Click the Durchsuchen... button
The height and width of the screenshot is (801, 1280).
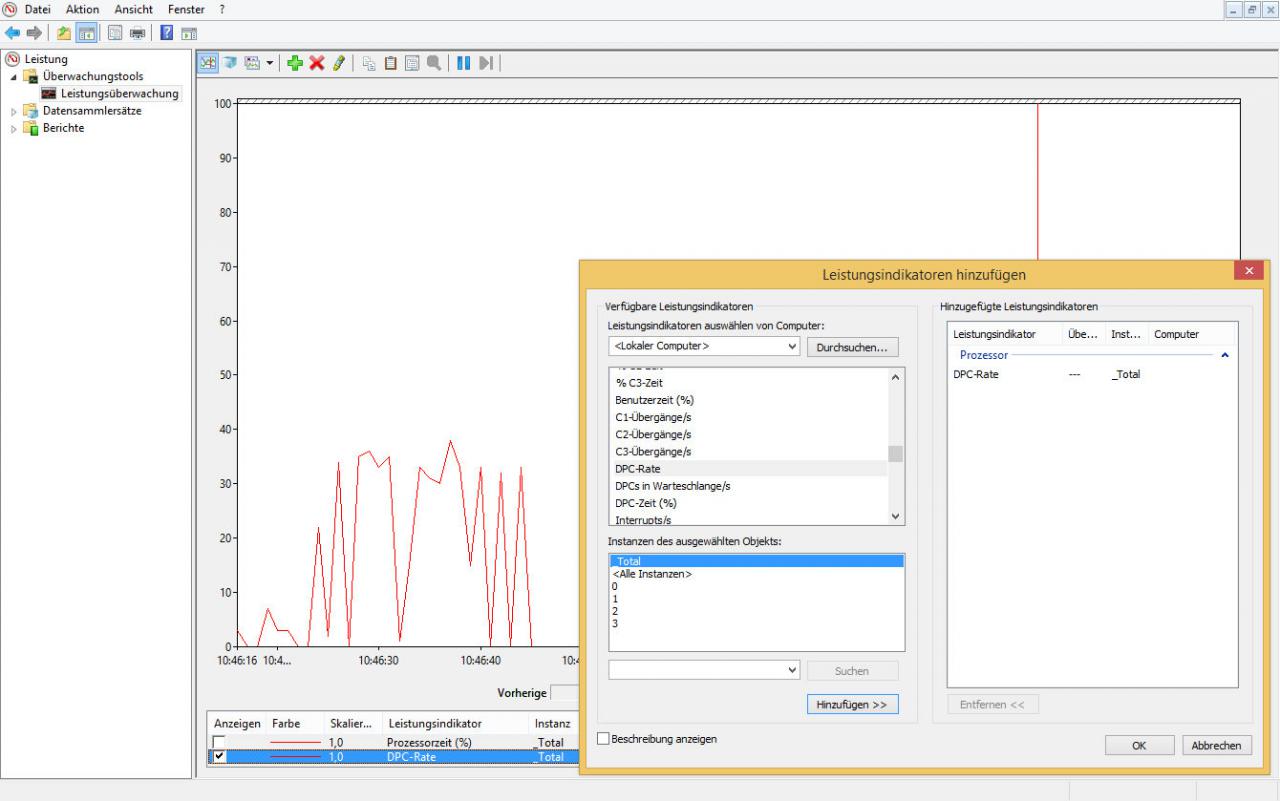(x=853, y=347)
